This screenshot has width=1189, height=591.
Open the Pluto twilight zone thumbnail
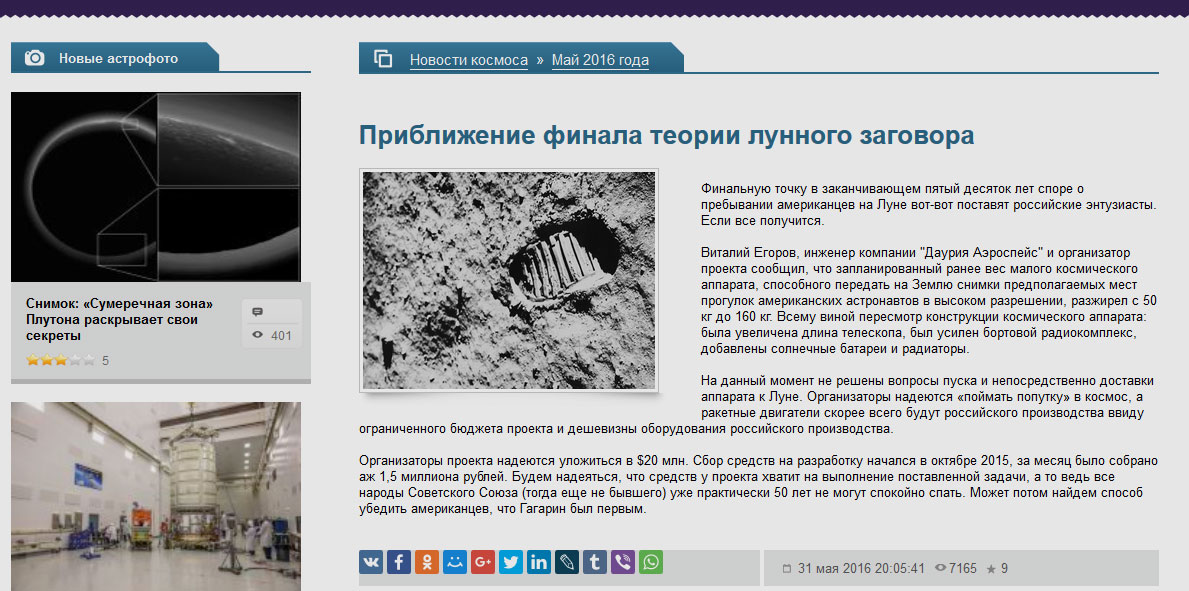[156, 187]
